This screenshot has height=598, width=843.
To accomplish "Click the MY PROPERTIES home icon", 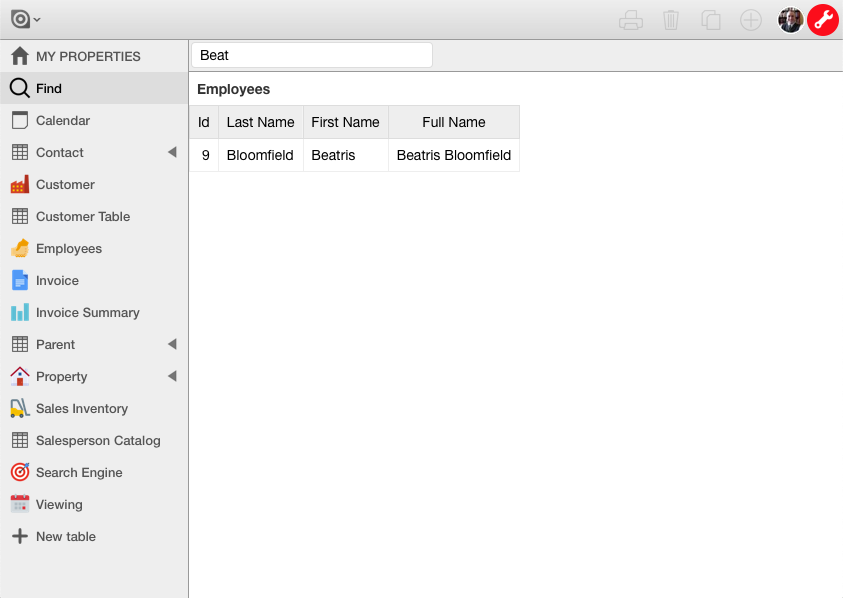I will tap(20, 56).
